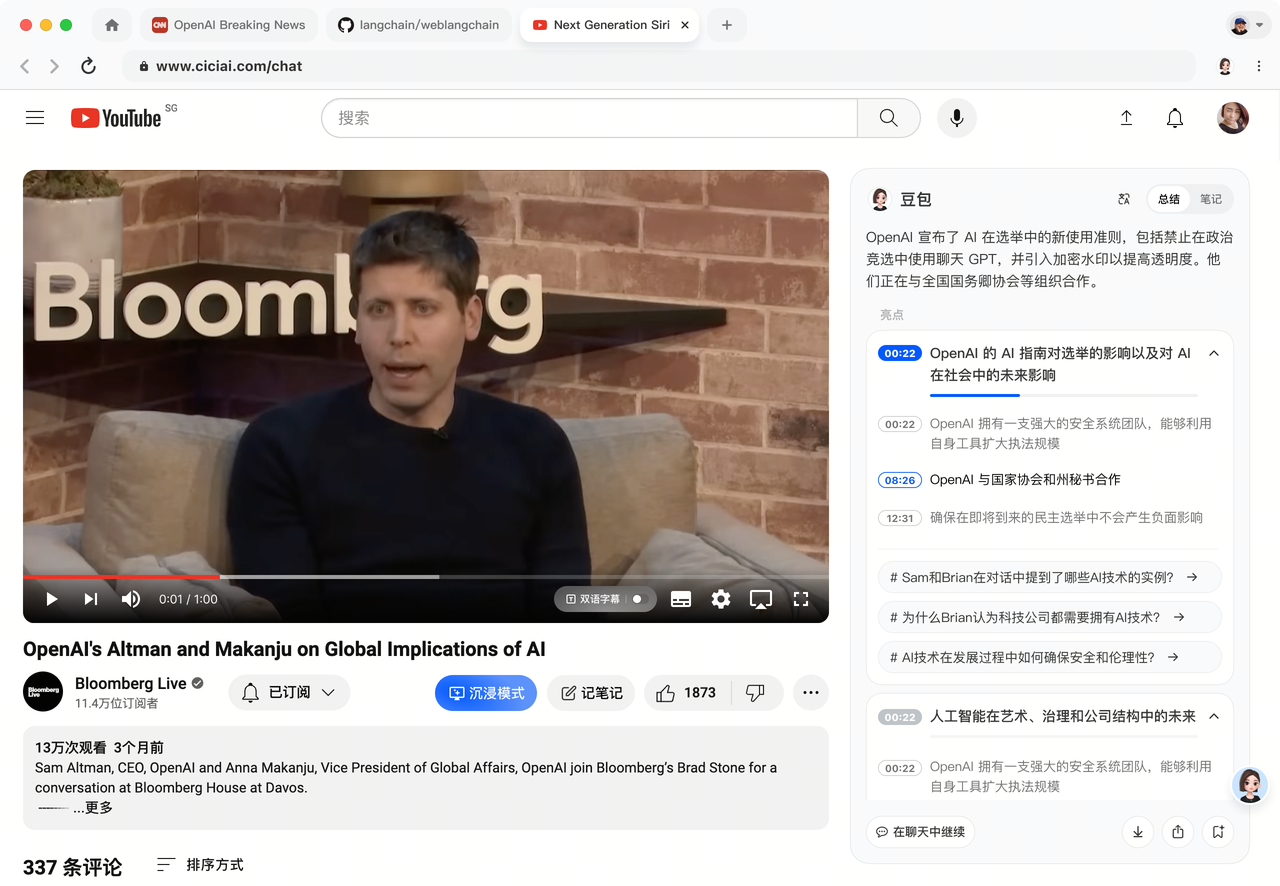This screenshot has width=1280, height=886.
Task: Open the Bloomberg Live channel avatar
Action: pyautogui.click(x=43, y=692)
